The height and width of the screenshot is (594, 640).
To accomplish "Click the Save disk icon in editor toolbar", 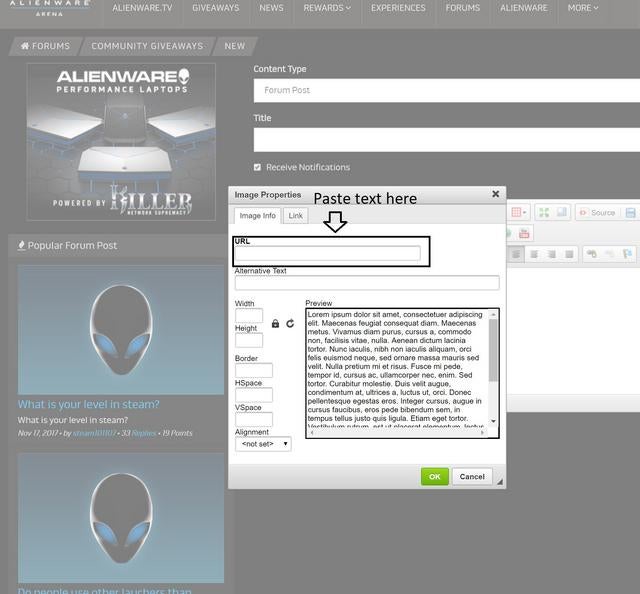I will (x=630, y=213).
